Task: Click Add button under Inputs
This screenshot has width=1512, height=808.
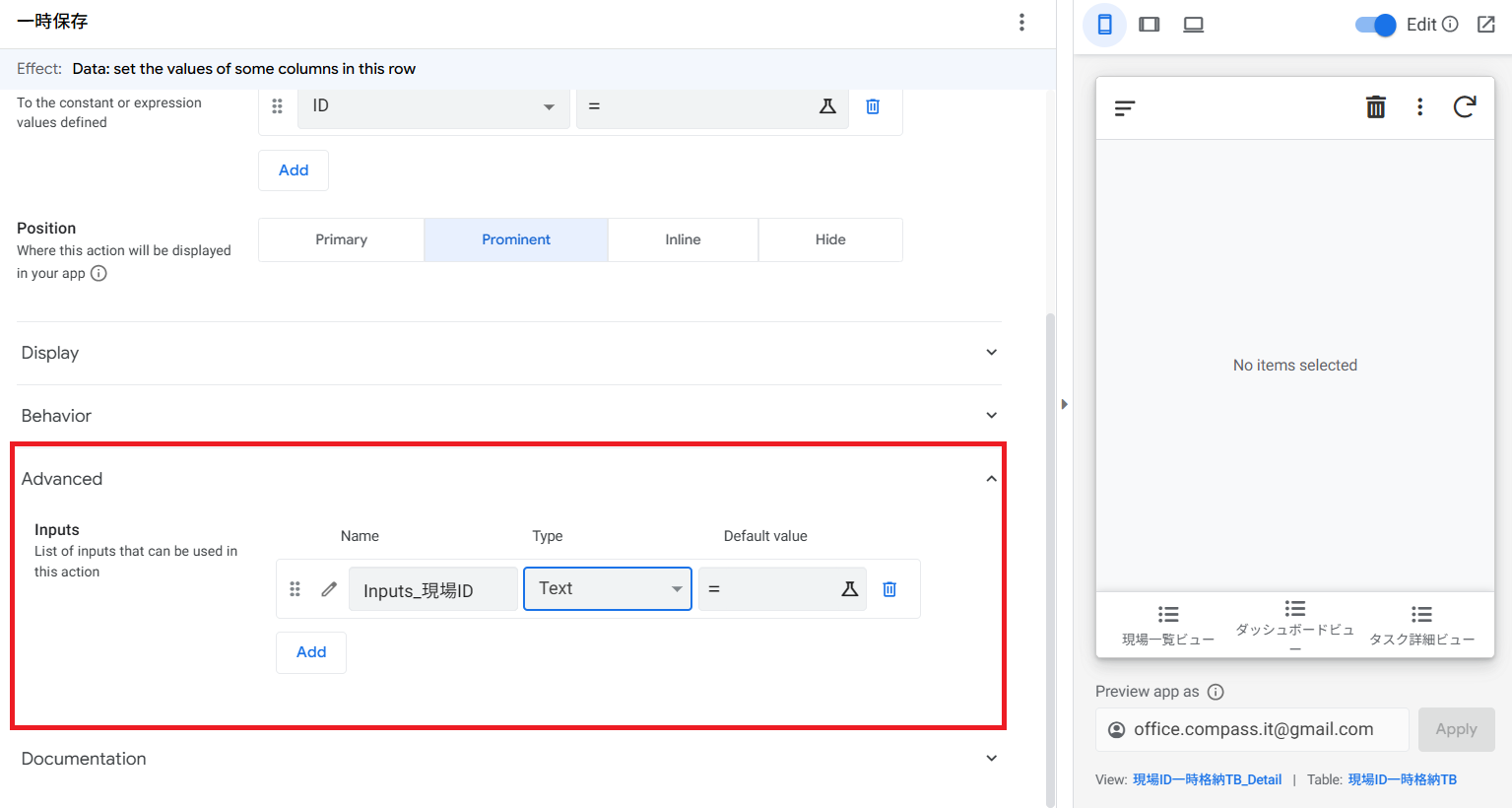Action: click(311, 652)
